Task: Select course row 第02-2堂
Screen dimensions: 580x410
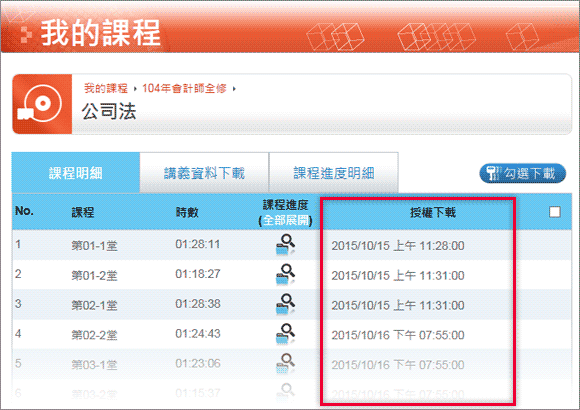Action: click(292, 334)
